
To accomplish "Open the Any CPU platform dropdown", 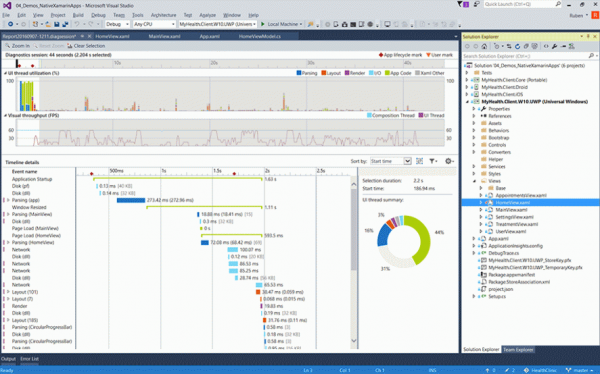I will (x=154, y=24).
